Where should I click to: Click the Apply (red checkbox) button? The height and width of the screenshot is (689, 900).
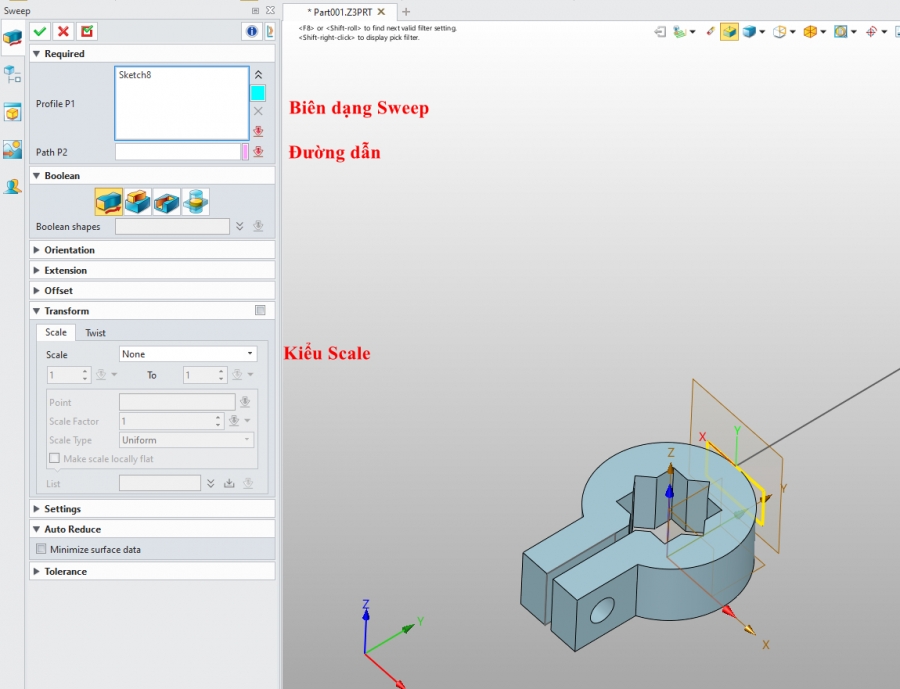pyautogui.click(x=87, y=32)
